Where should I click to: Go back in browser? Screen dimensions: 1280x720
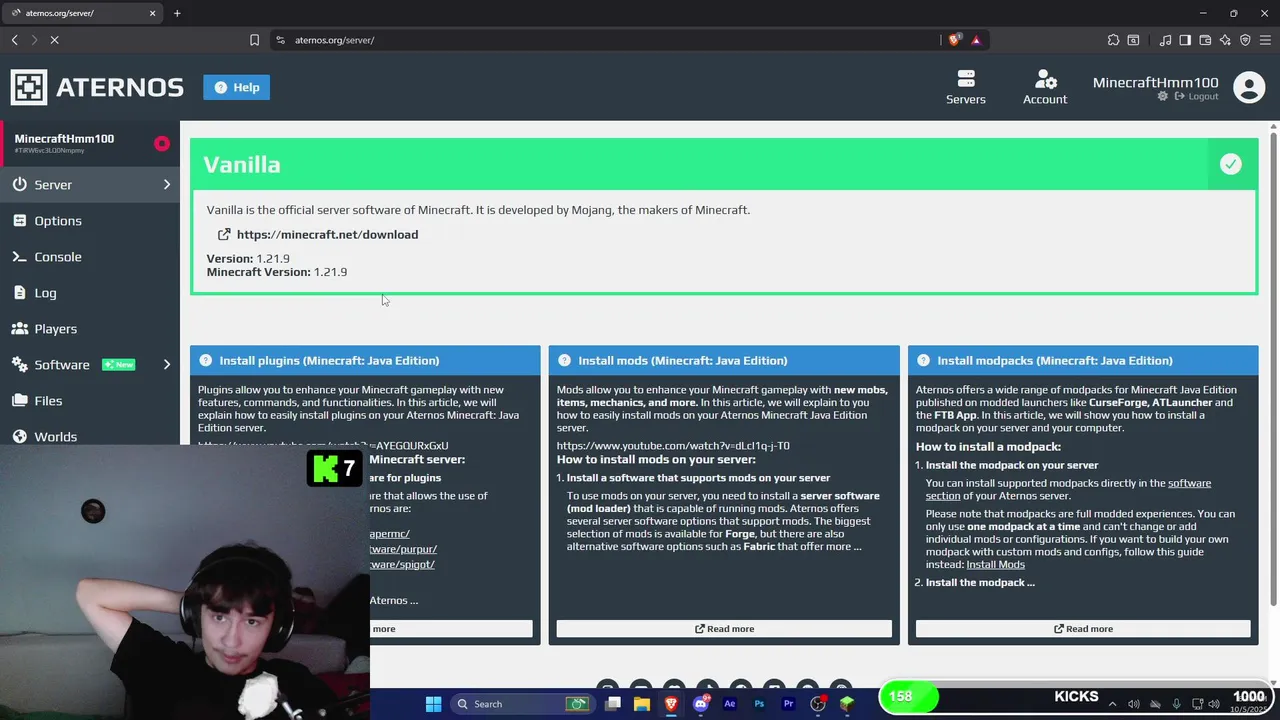coord(15,40)
